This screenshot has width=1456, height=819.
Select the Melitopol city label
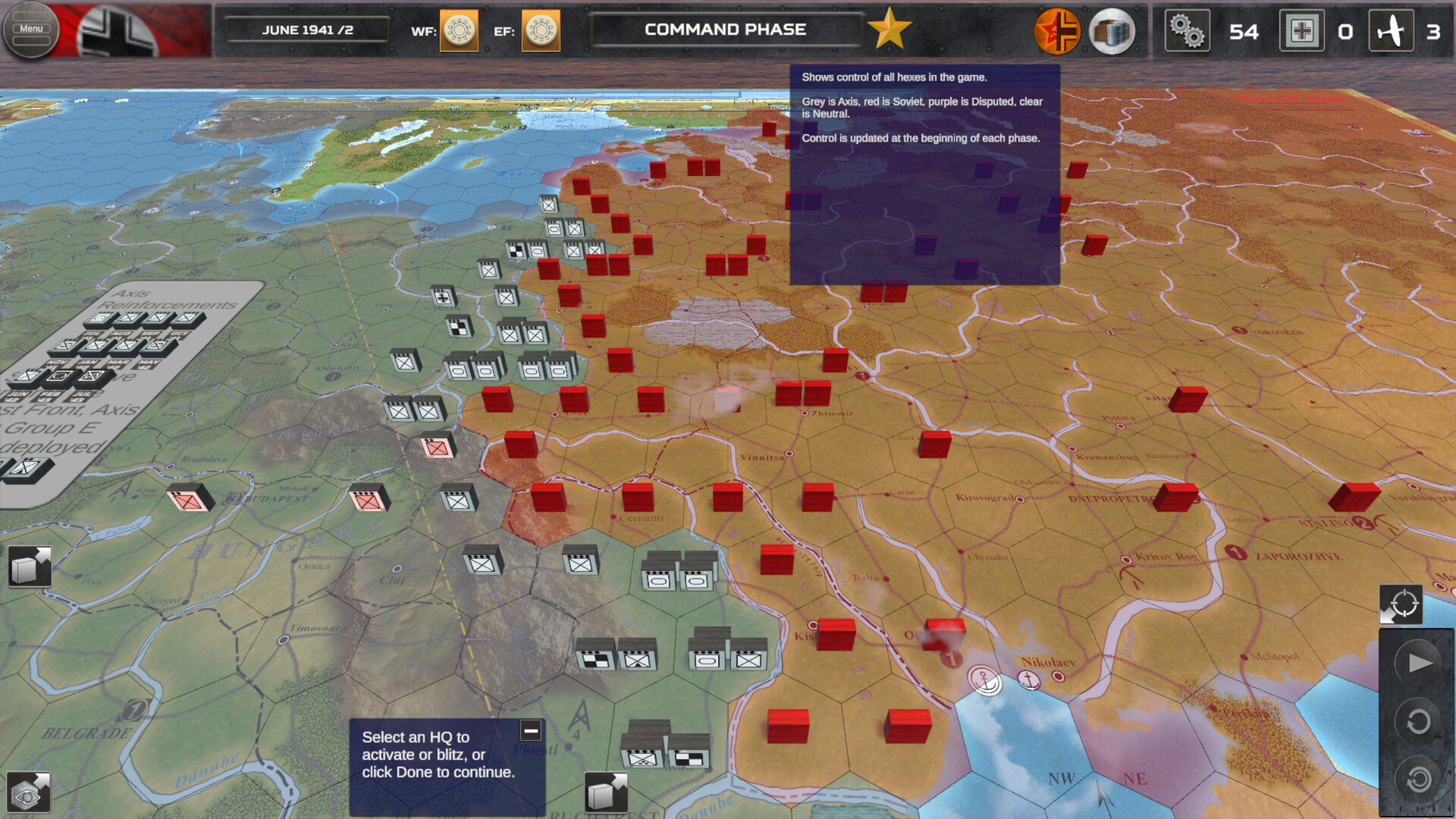point(1274,656)
